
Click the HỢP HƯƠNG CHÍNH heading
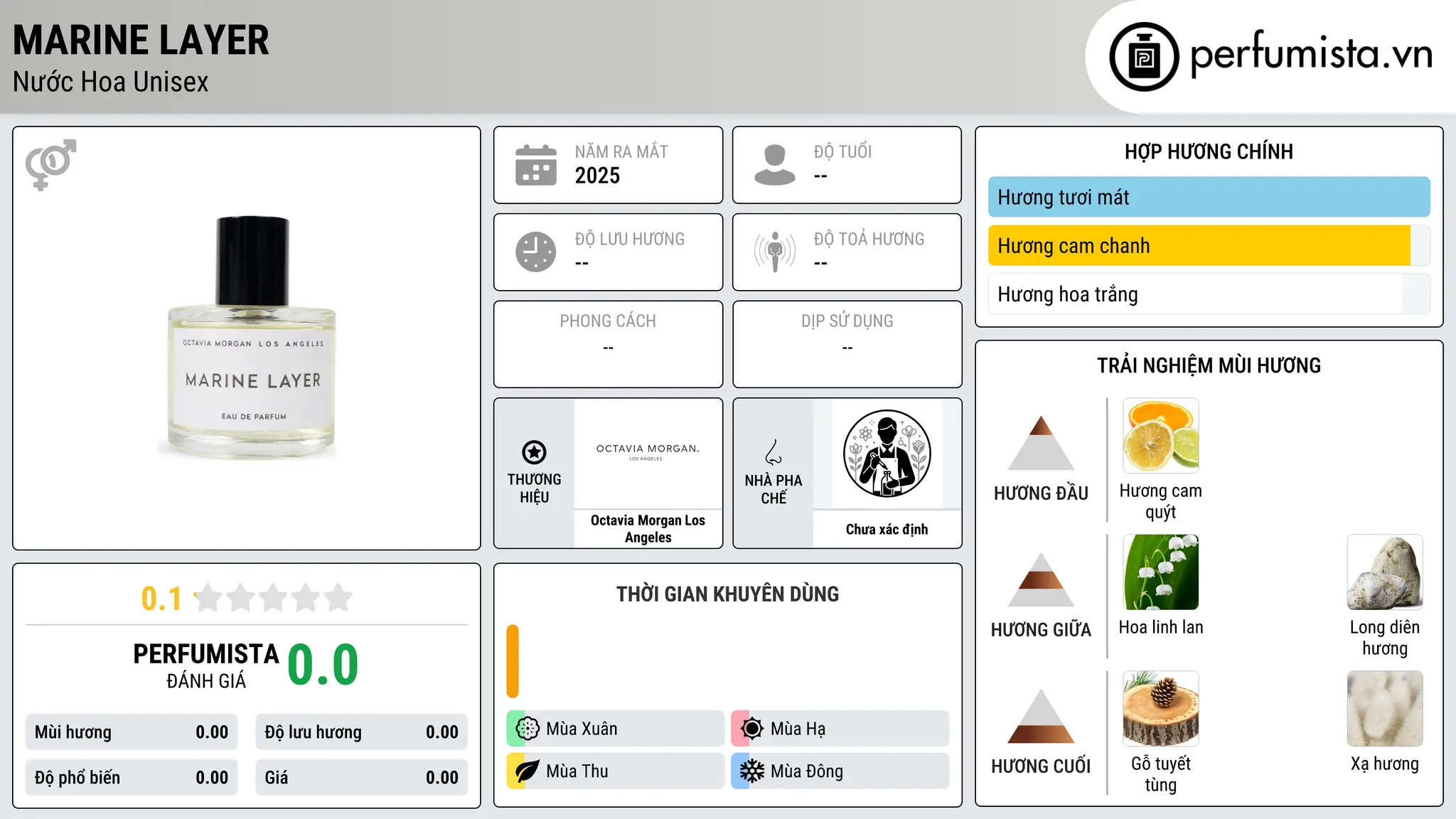click(x=1209, y=151)
